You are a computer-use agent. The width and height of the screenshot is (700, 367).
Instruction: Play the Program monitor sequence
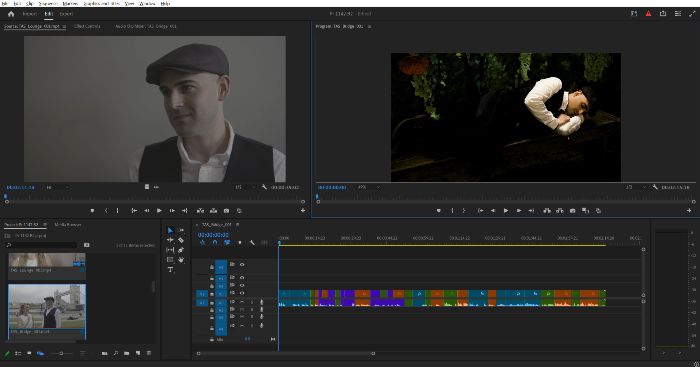click(506, 211)
